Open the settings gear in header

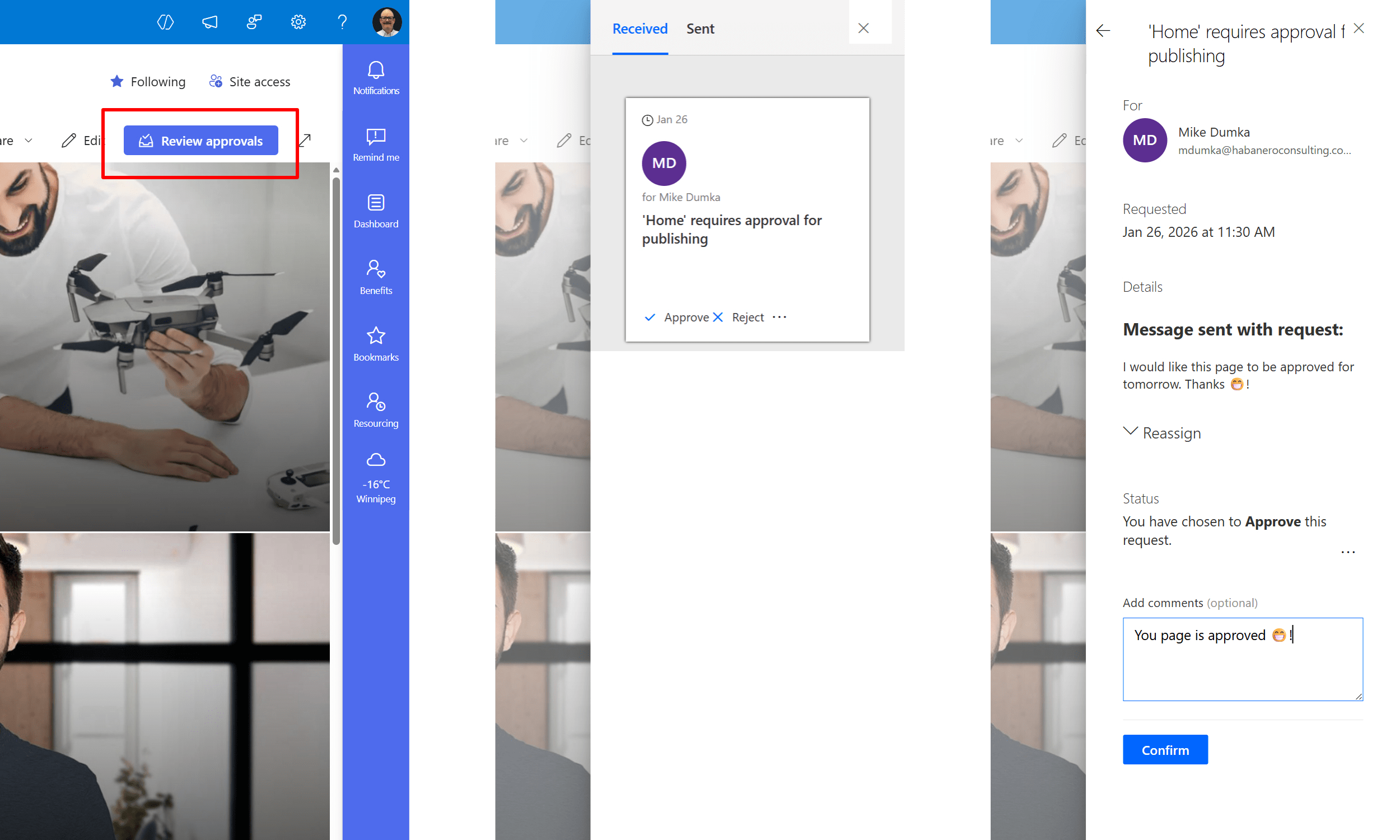point(298,22)
